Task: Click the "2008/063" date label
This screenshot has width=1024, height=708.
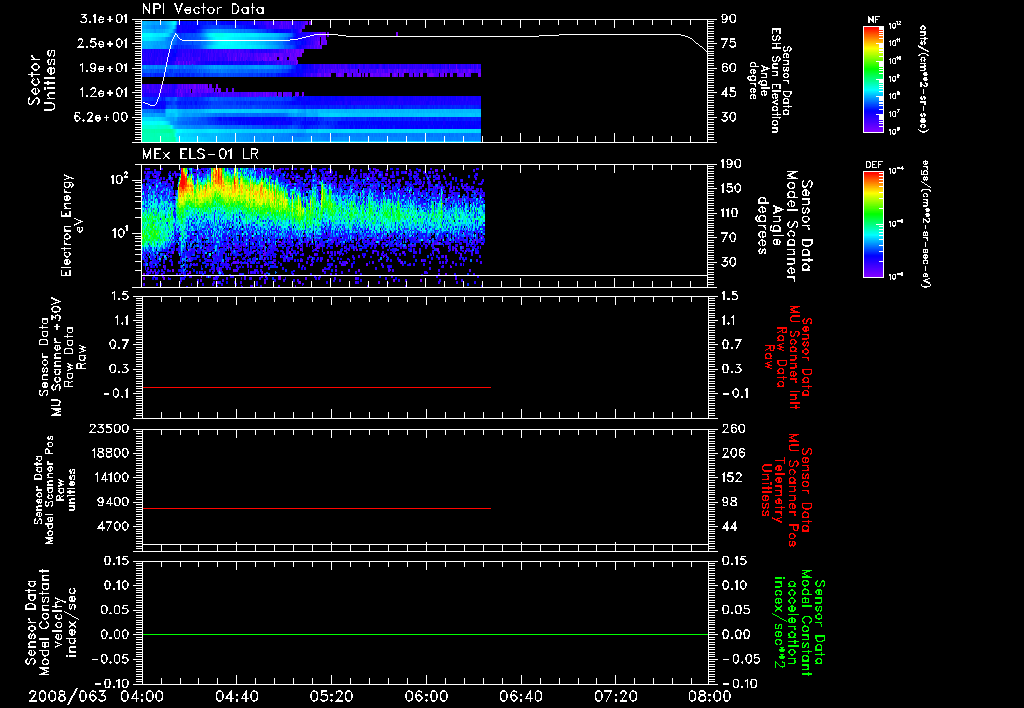Action: (67, 696)
